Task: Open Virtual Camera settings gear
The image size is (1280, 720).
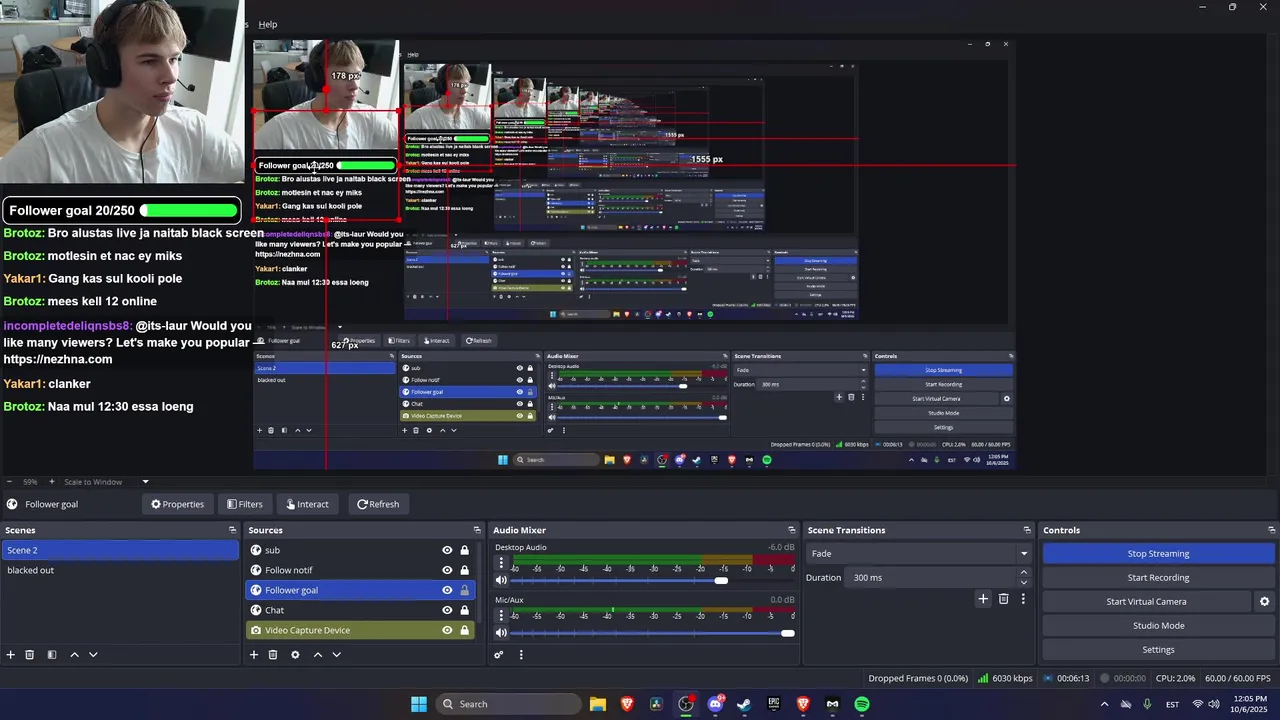Action: click(1264, 602)
